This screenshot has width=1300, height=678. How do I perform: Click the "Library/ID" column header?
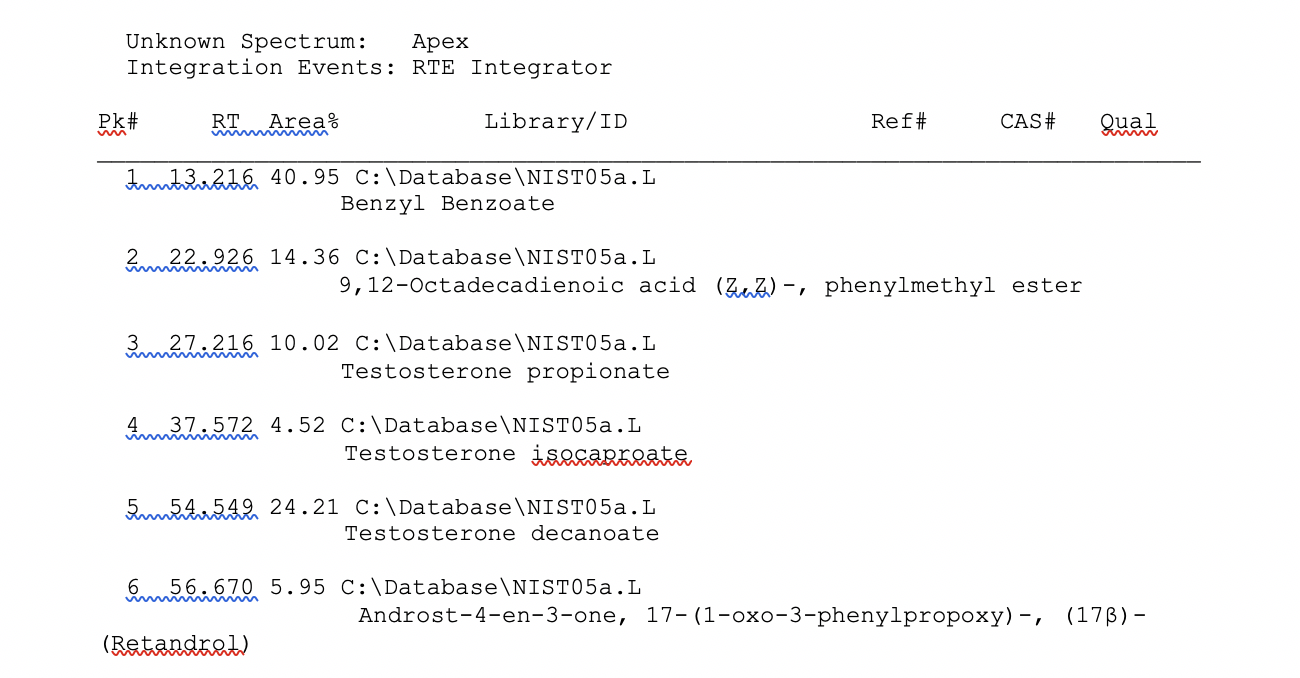pyautogui.click(x=556, y=122)
